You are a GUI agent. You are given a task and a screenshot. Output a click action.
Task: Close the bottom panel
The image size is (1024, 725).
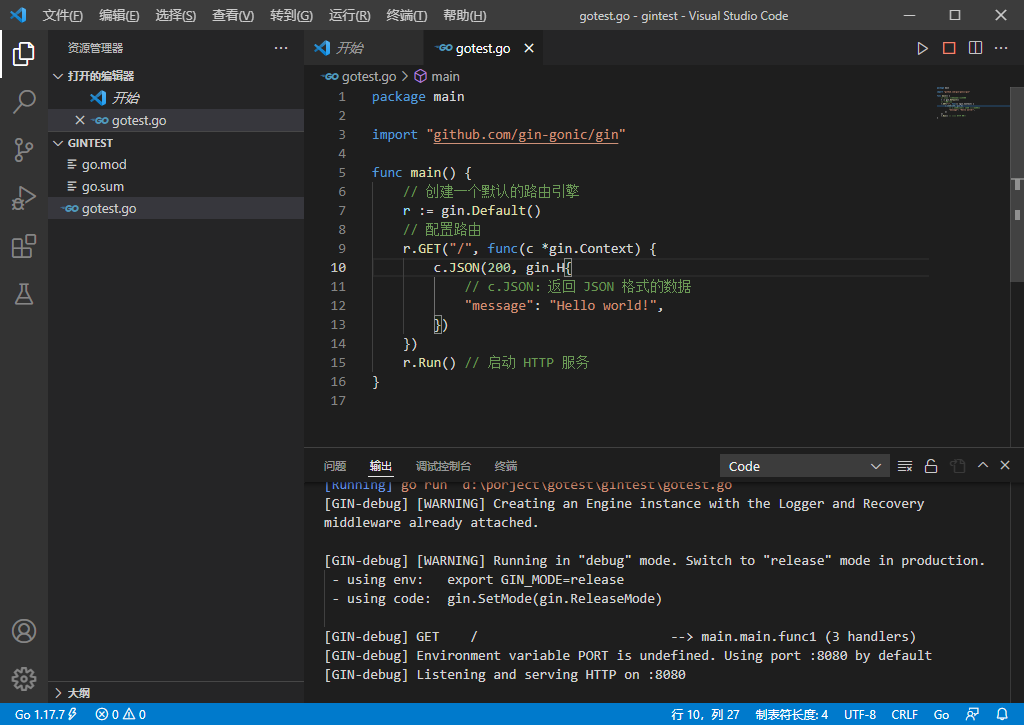1005,466
